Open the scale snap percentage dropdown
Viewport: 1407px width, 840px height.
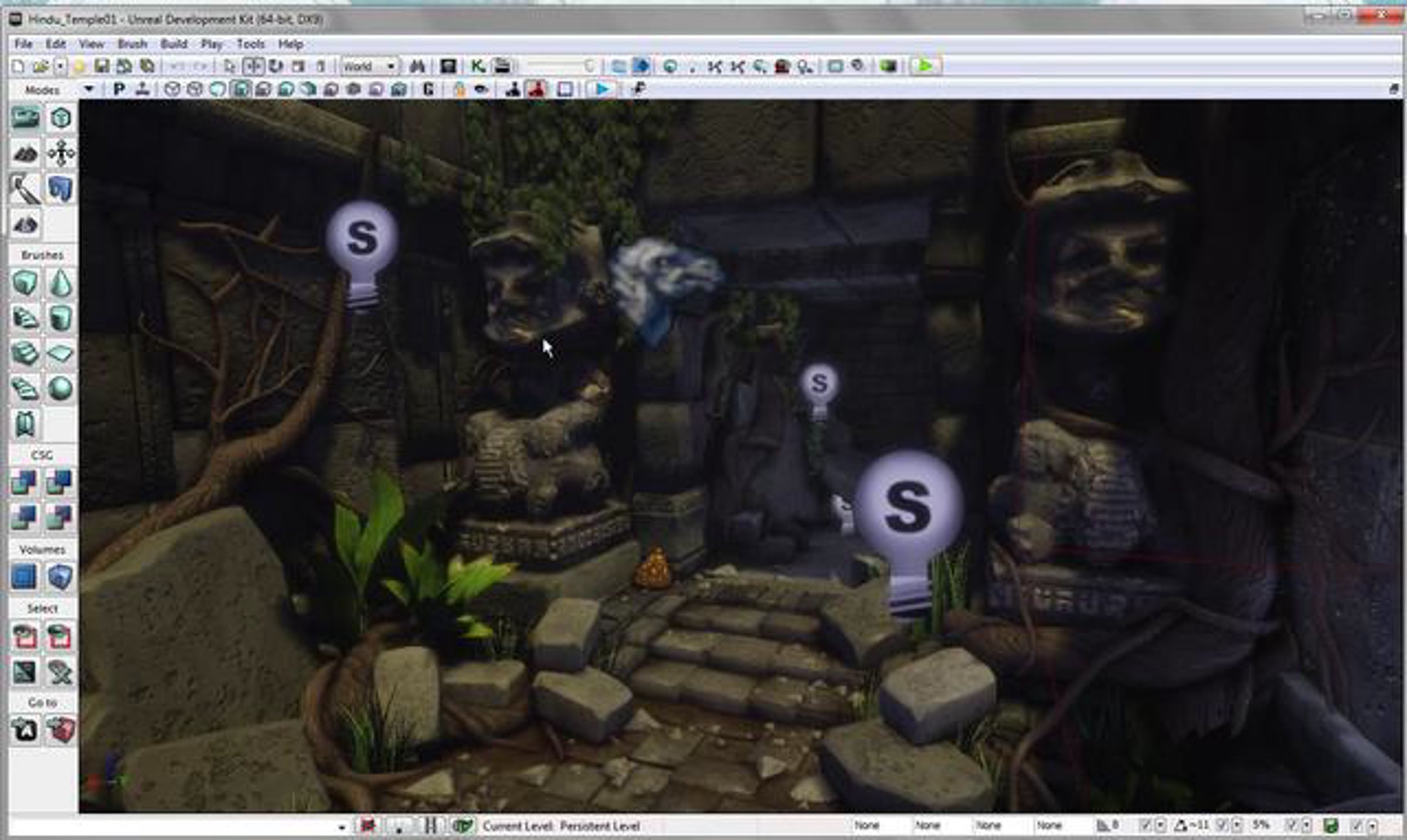coord(1307,826)
